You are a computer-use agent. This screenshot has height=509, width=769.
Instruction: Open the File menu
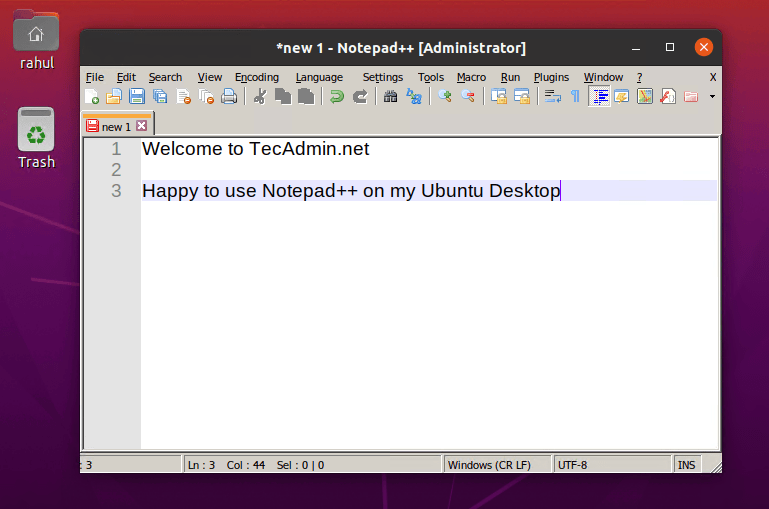tap(95, 77)
